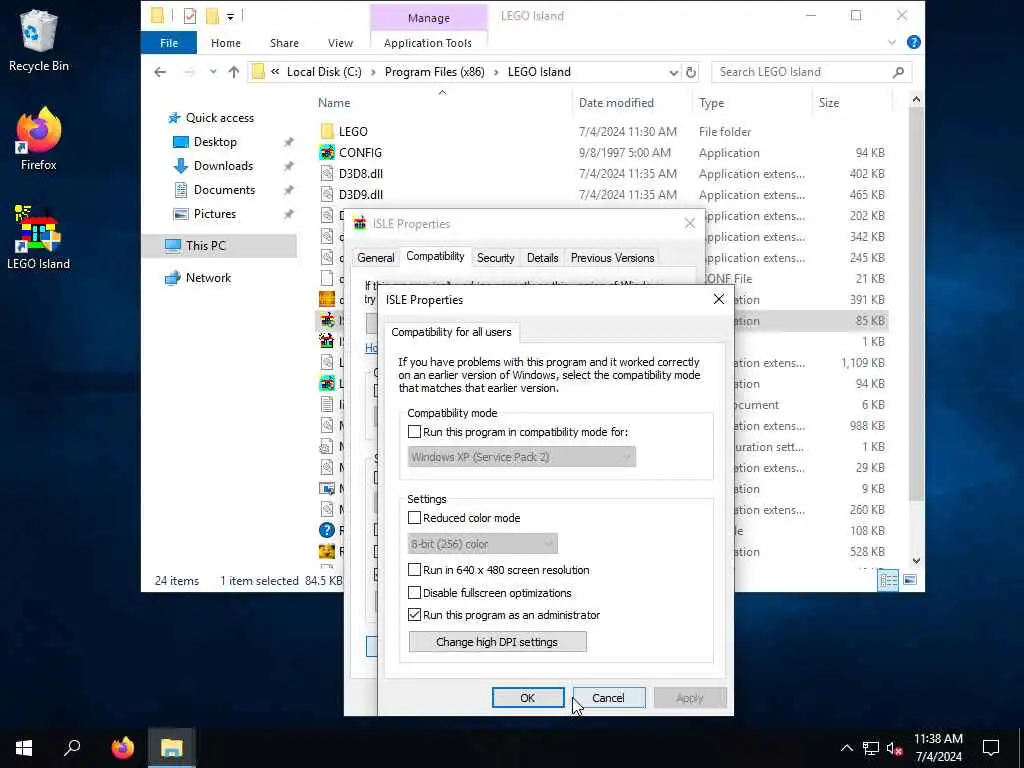Open Explorer help question mark icon
The width and height of the screenshot is (1024, 768).
pyautogui.click(x=914, y=42)
